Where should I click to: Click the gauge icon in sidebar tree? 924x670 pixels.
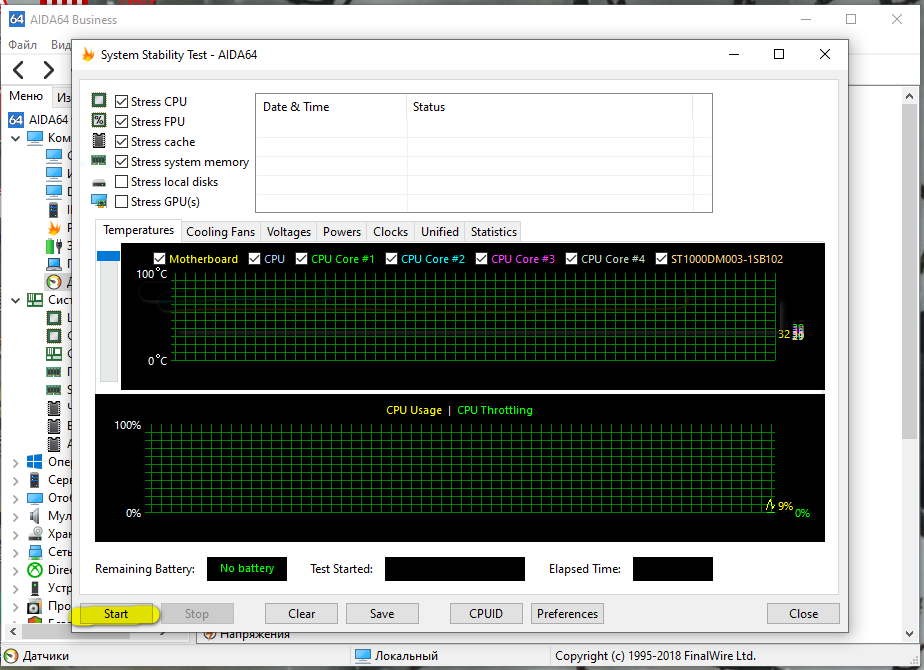click(x=54, y=282)
